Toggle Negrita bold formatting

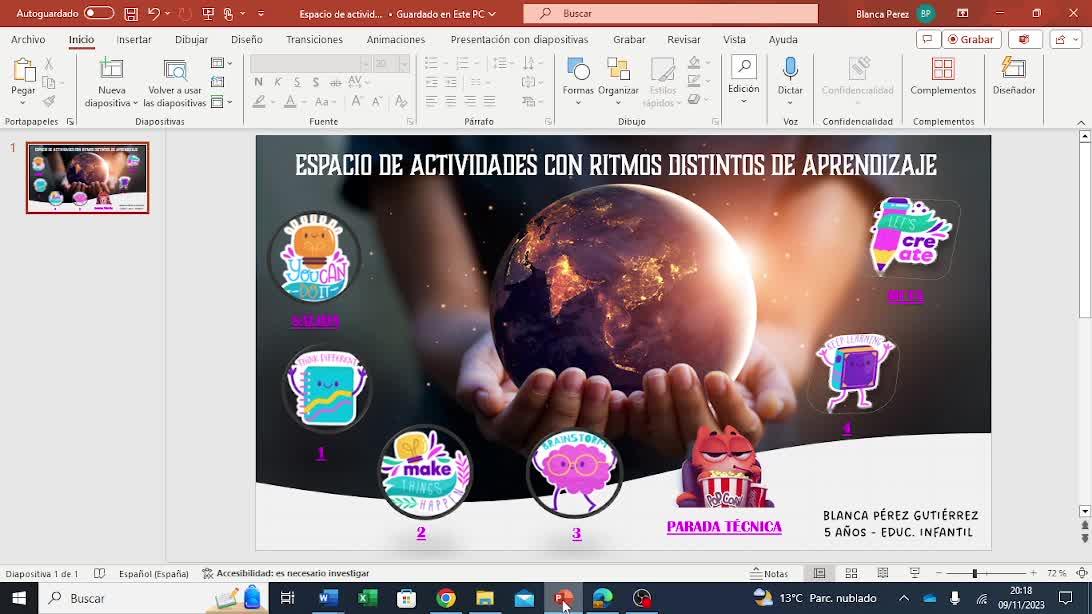click(x=258, y=82)
